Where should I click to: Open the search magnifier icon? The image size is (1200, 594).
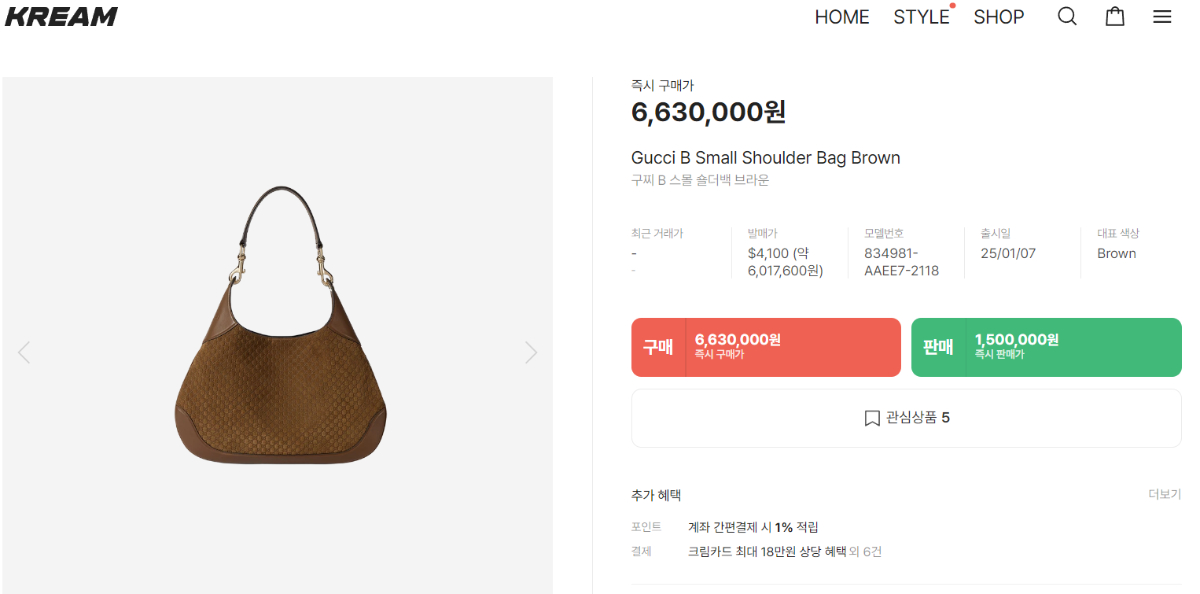(x=1067, y=17)
